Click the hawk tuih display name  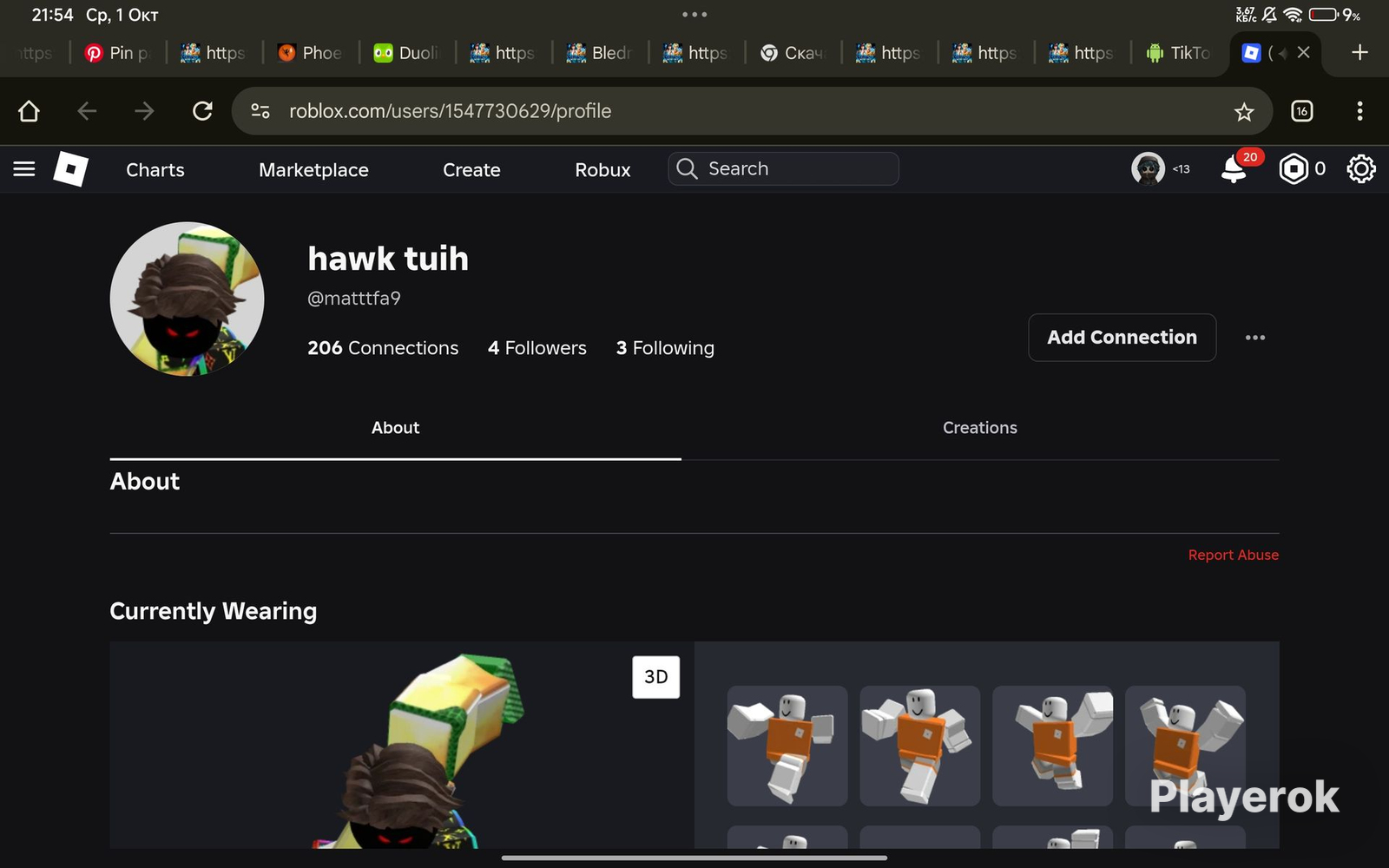click(388, 259)
